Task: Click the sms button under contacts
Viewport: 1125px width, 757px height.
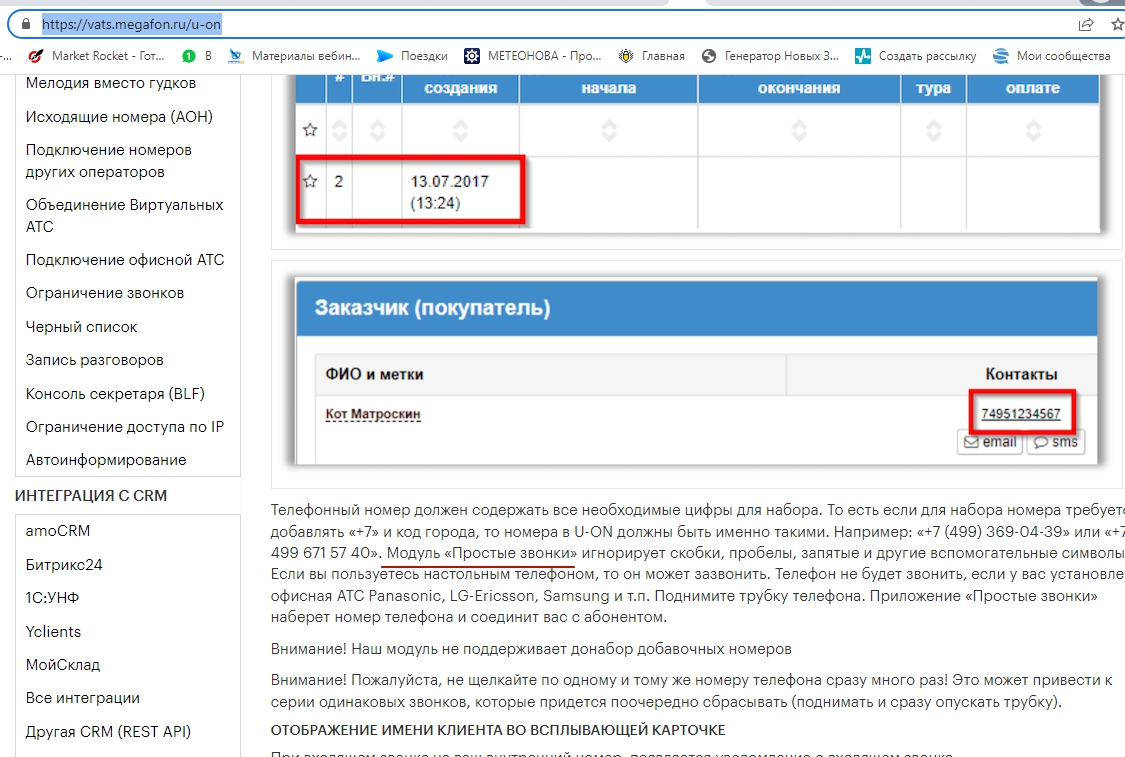Action: coord(1055,442)
